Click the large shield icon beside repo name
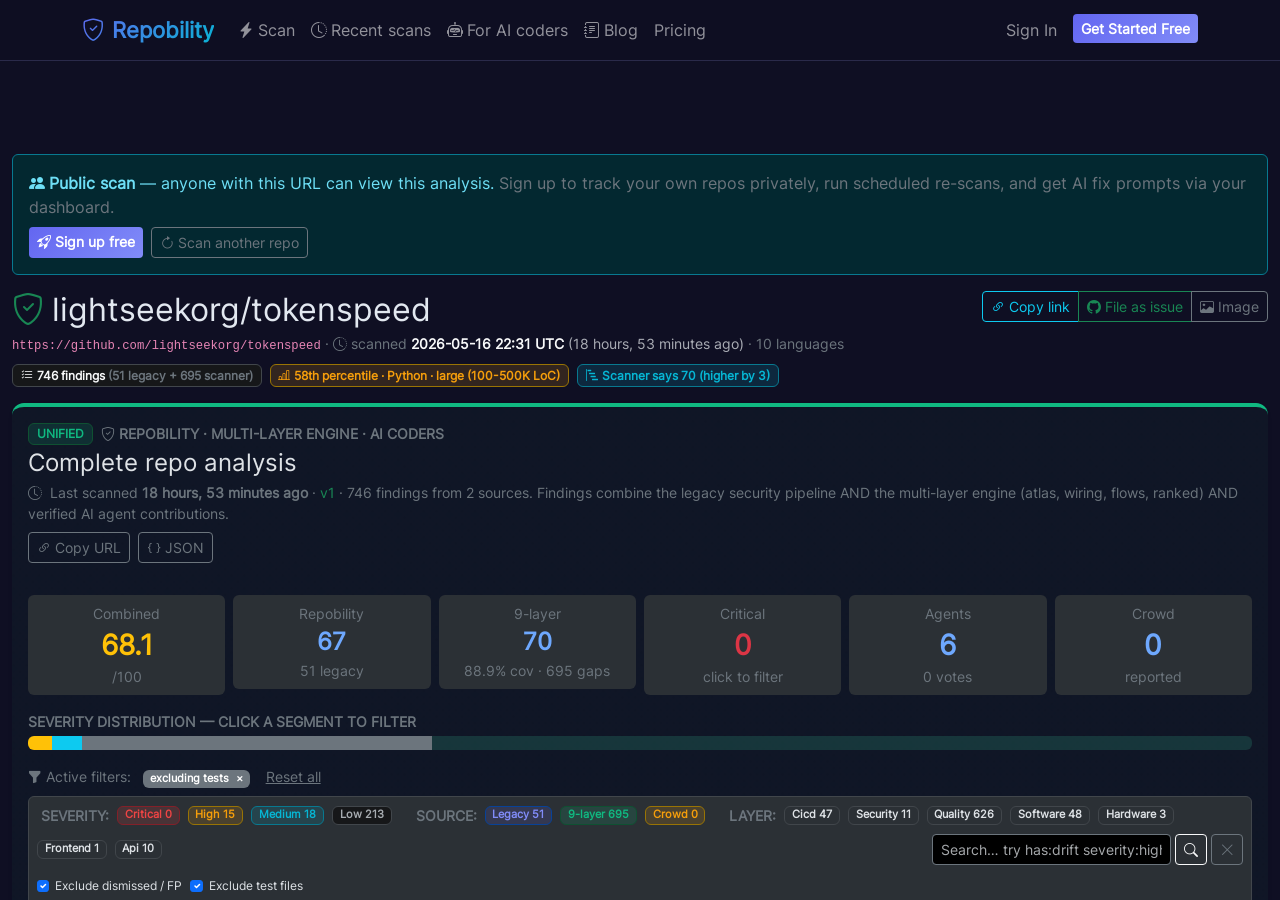This screenshot has height=900, width=1280. point(28,310)
